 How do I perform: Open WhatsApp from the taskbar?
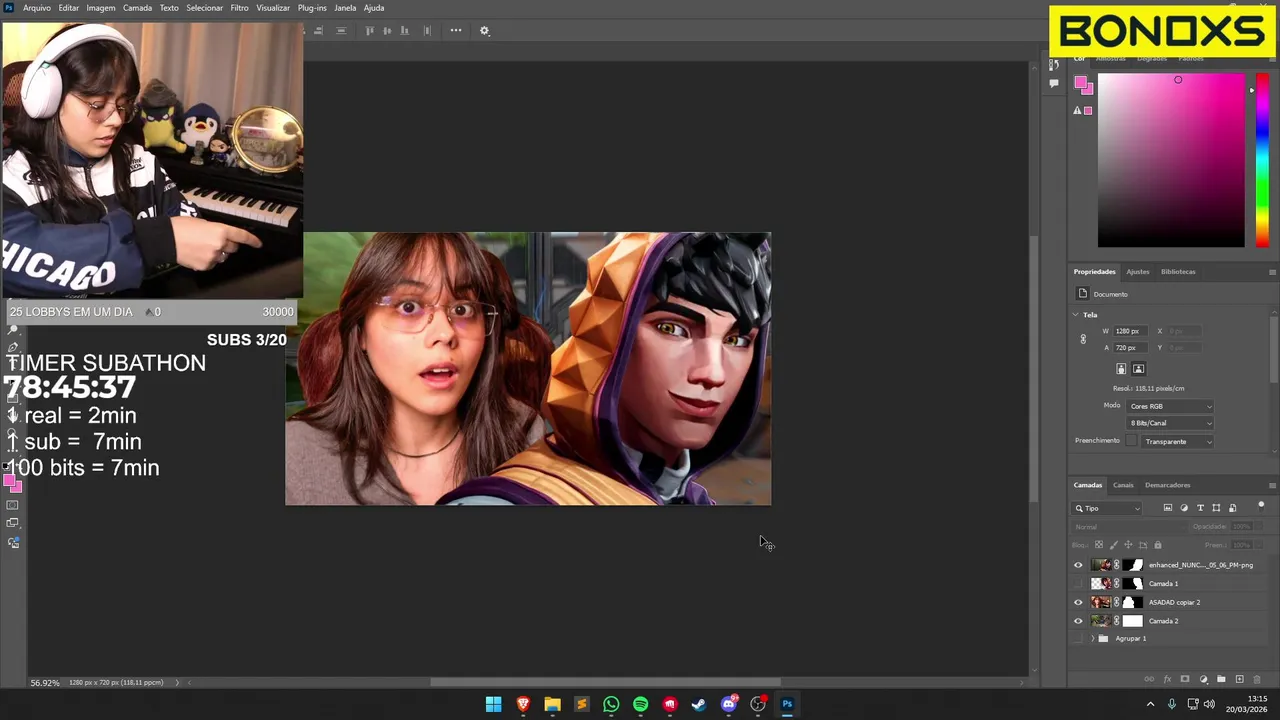pyautogui.click(x=611, y=704)
